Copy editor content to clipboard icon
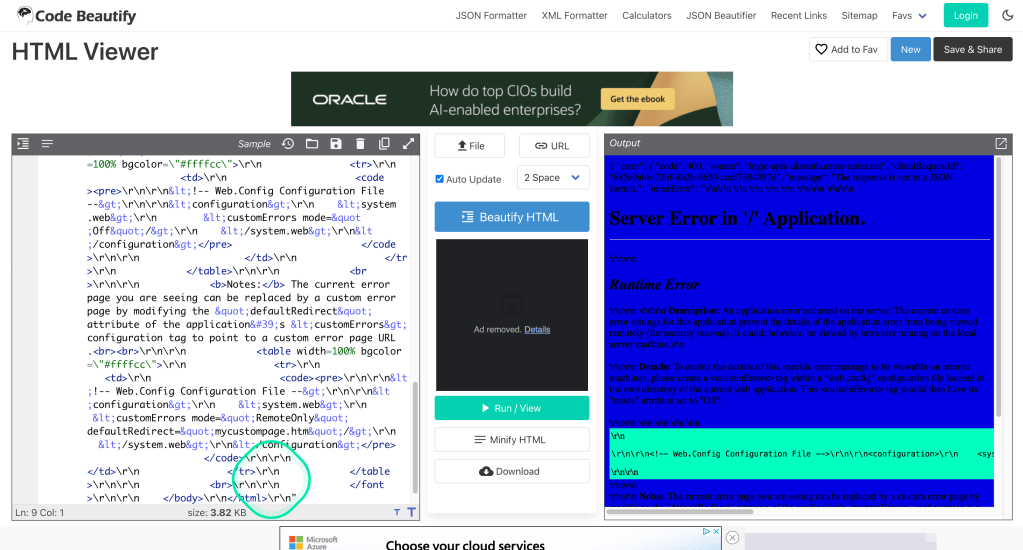The image size is (1023, 550). pyautogui.click(x=384, y=144)
